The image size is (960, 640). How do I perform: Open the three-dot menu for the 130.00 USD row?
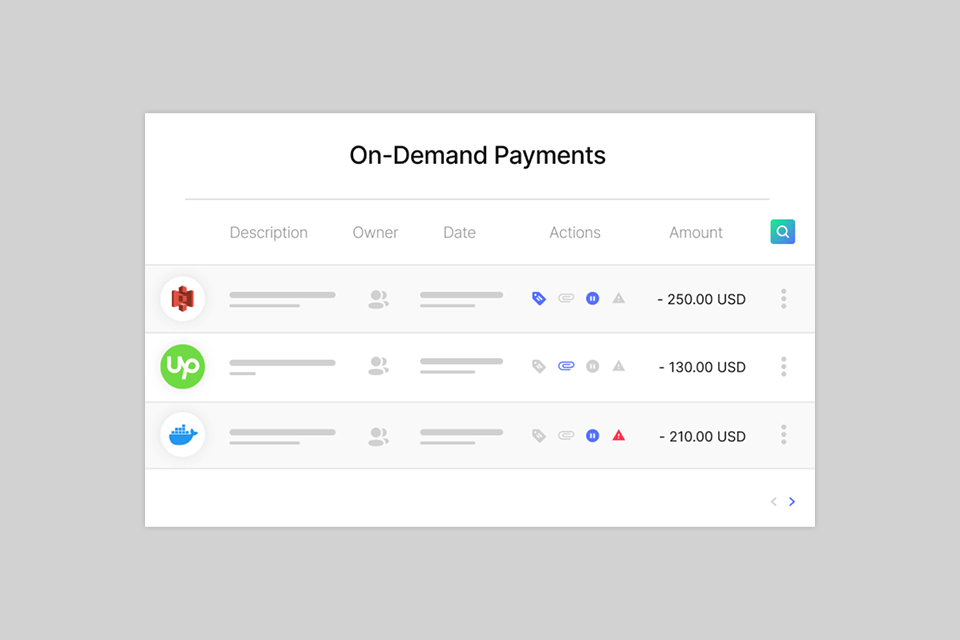784,366
